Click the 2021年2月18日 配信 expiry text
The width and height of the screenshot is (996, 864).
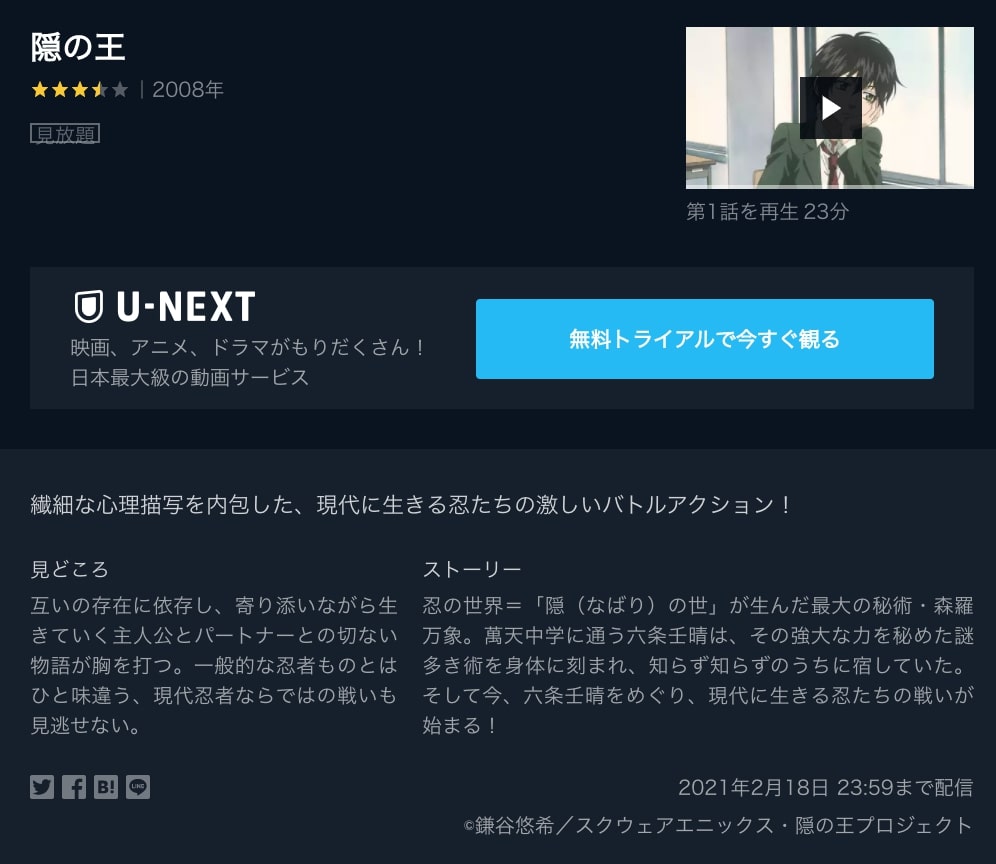click(825, 788)
